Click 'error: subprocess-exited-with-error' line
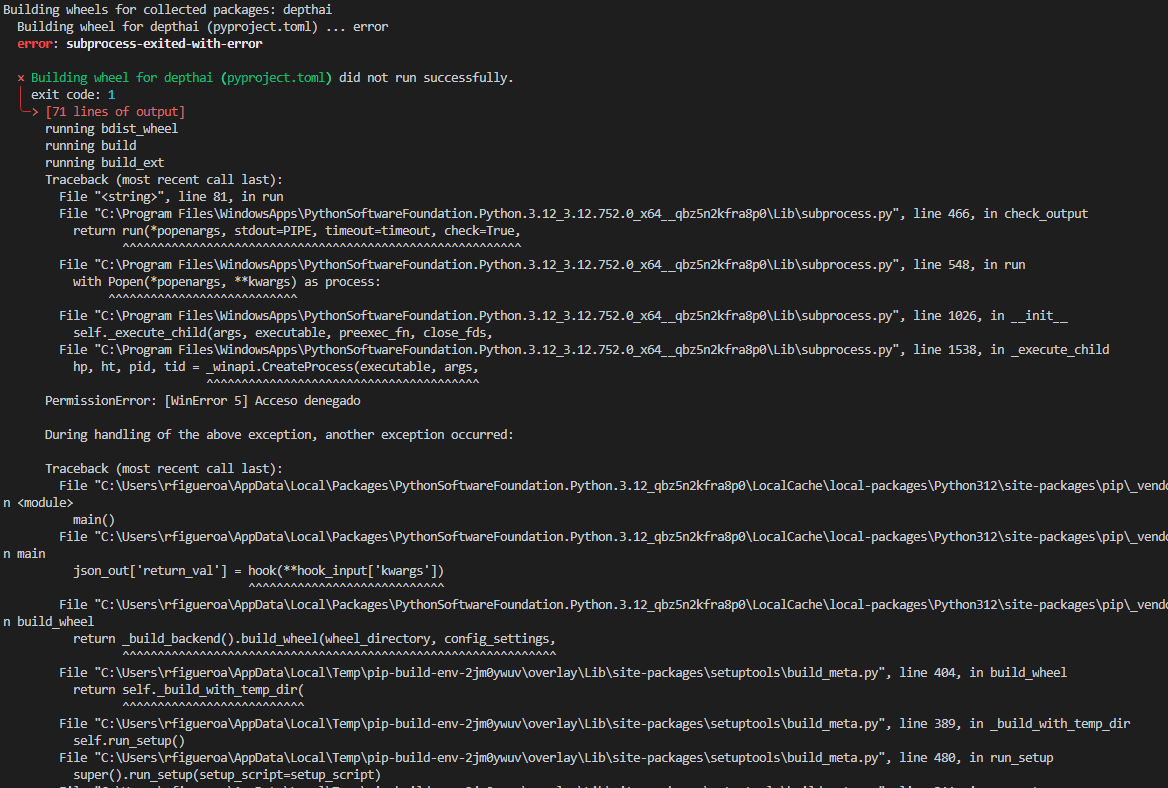1168x788 pixels. click(140, 44)
